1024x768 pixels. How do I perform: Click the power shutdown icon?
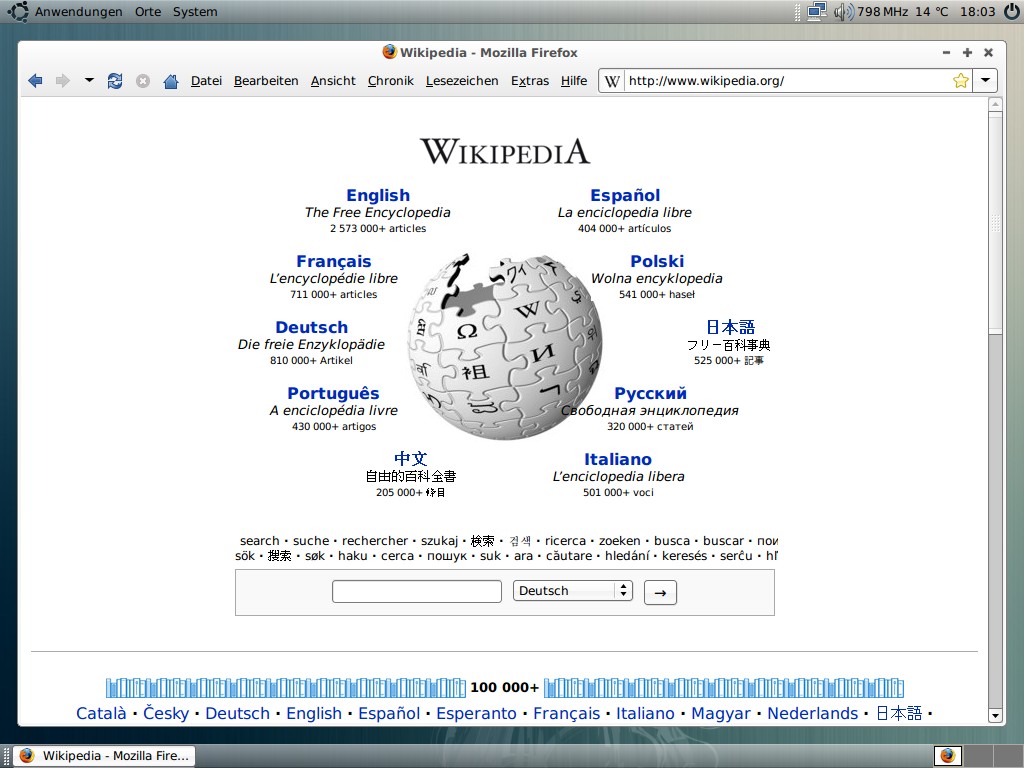(x=1012, y=11)
